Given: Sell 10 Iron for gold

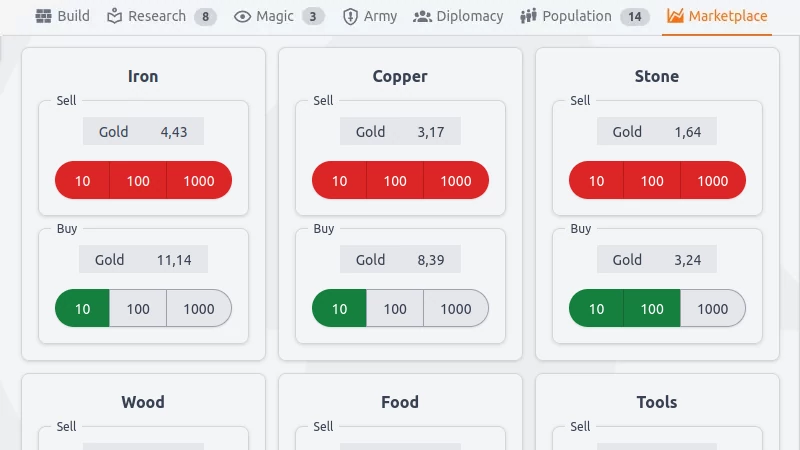Looking at the screenshot, I should click(x=82, y=181).
